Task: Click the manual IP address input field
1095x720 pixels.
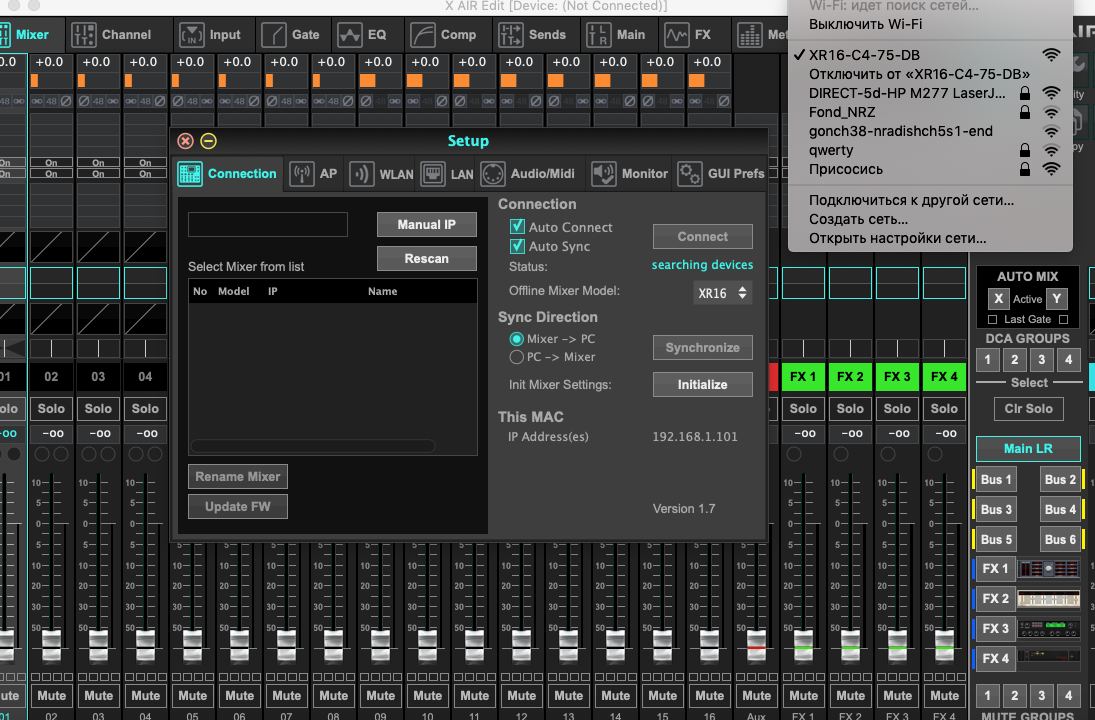Action: [268, 225]
